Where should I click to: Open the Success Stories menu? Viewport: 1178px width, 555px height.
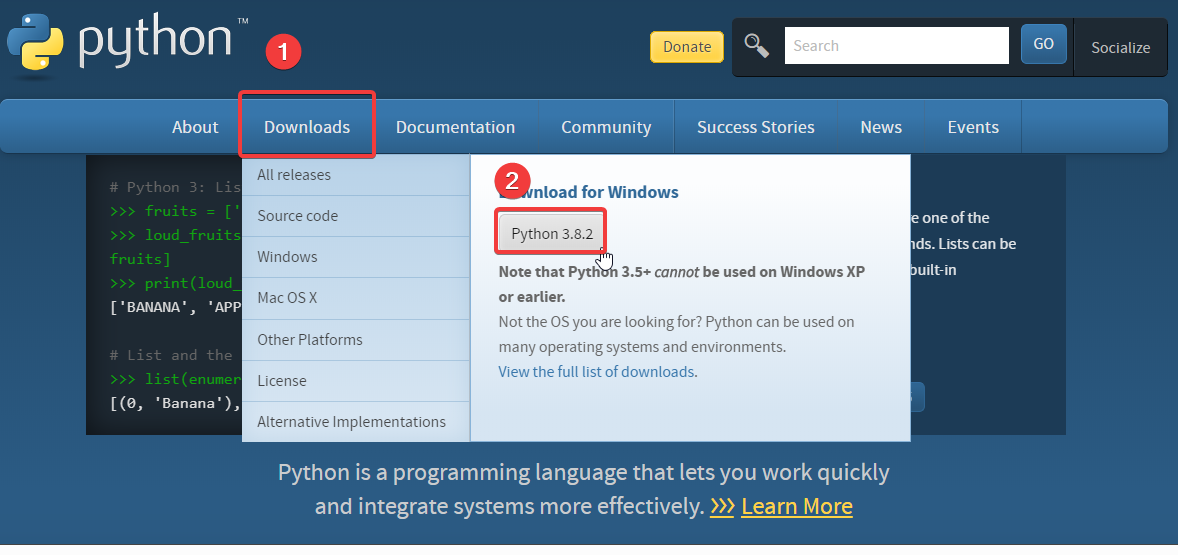(756, 127)
